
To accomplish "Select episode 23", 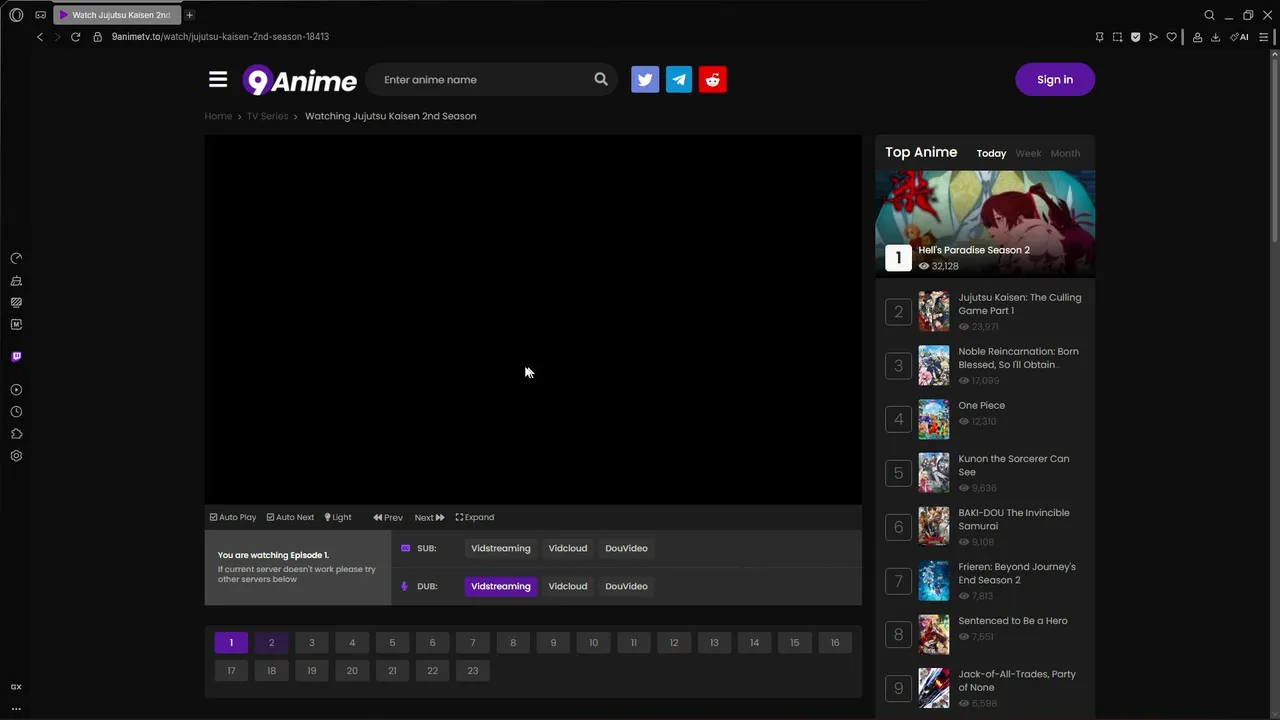I will (x=473, y=671).
